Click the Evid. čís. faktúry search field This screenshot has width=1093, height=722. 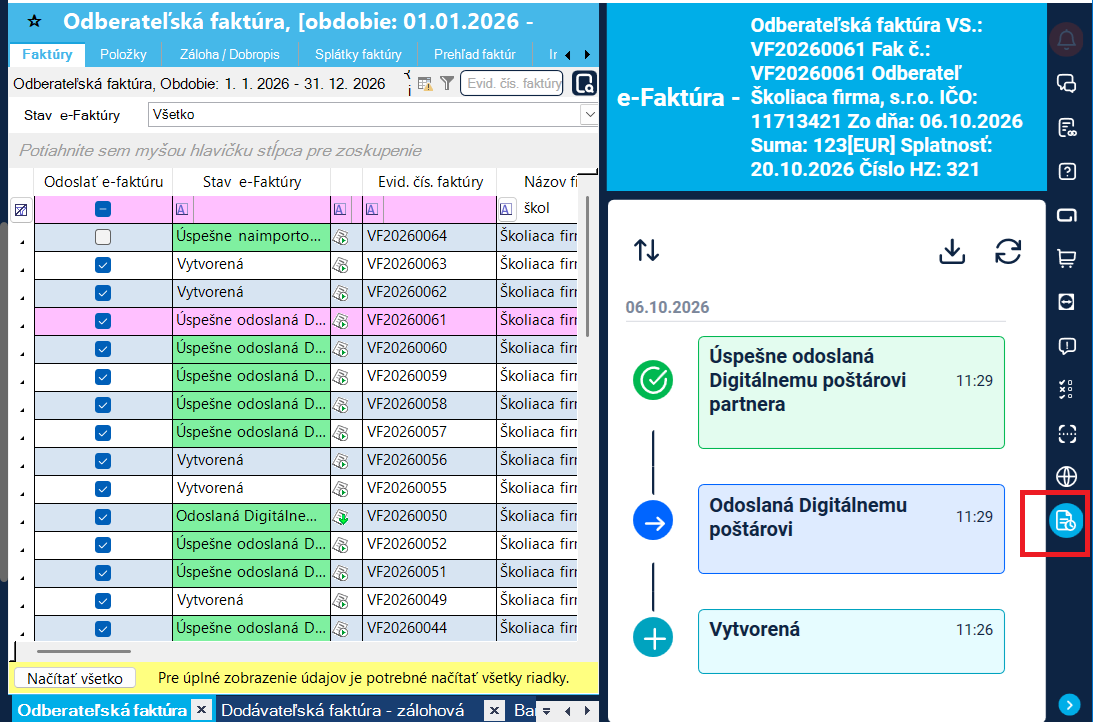point(512,84)
